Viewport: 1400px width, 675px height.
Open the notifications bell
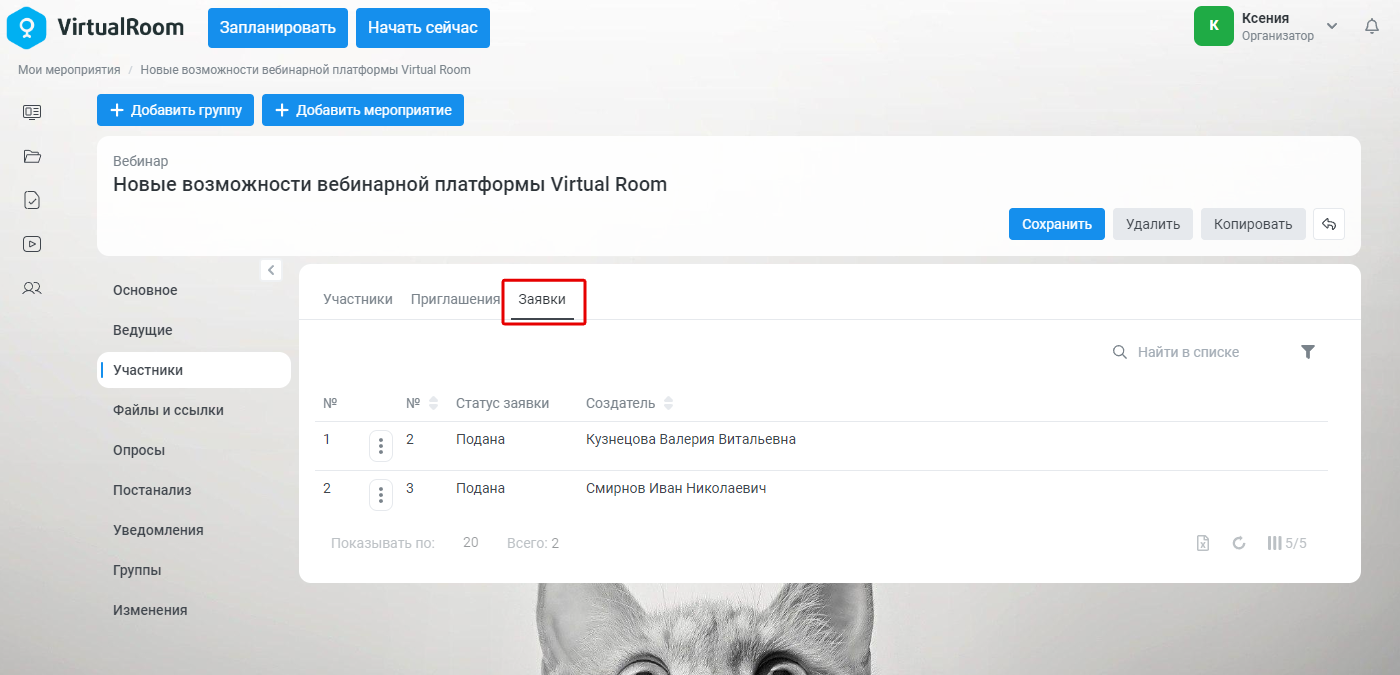[1372, 27]
